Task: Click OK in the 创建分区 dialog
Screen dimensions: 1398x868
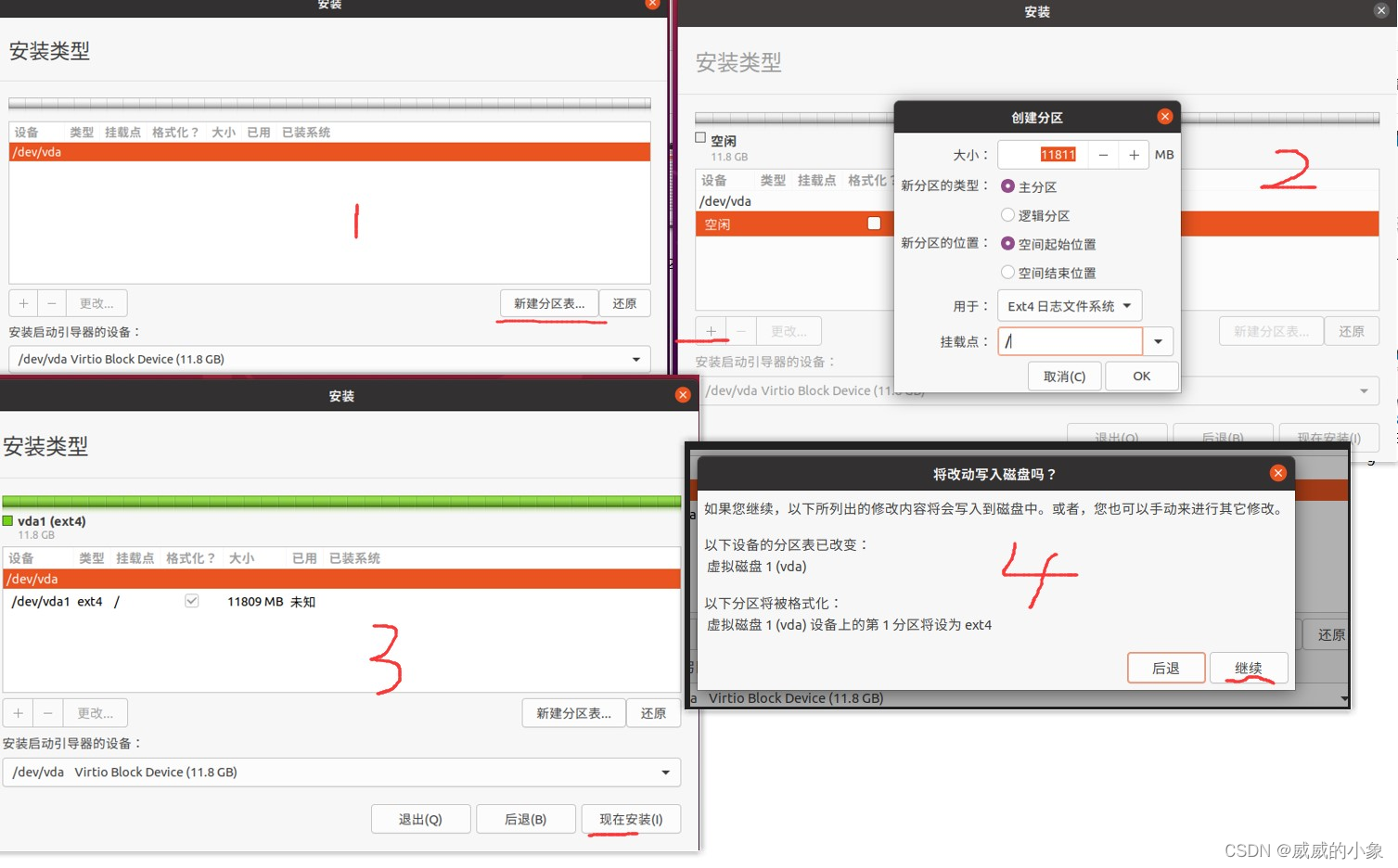Action: pos(1141,376)
